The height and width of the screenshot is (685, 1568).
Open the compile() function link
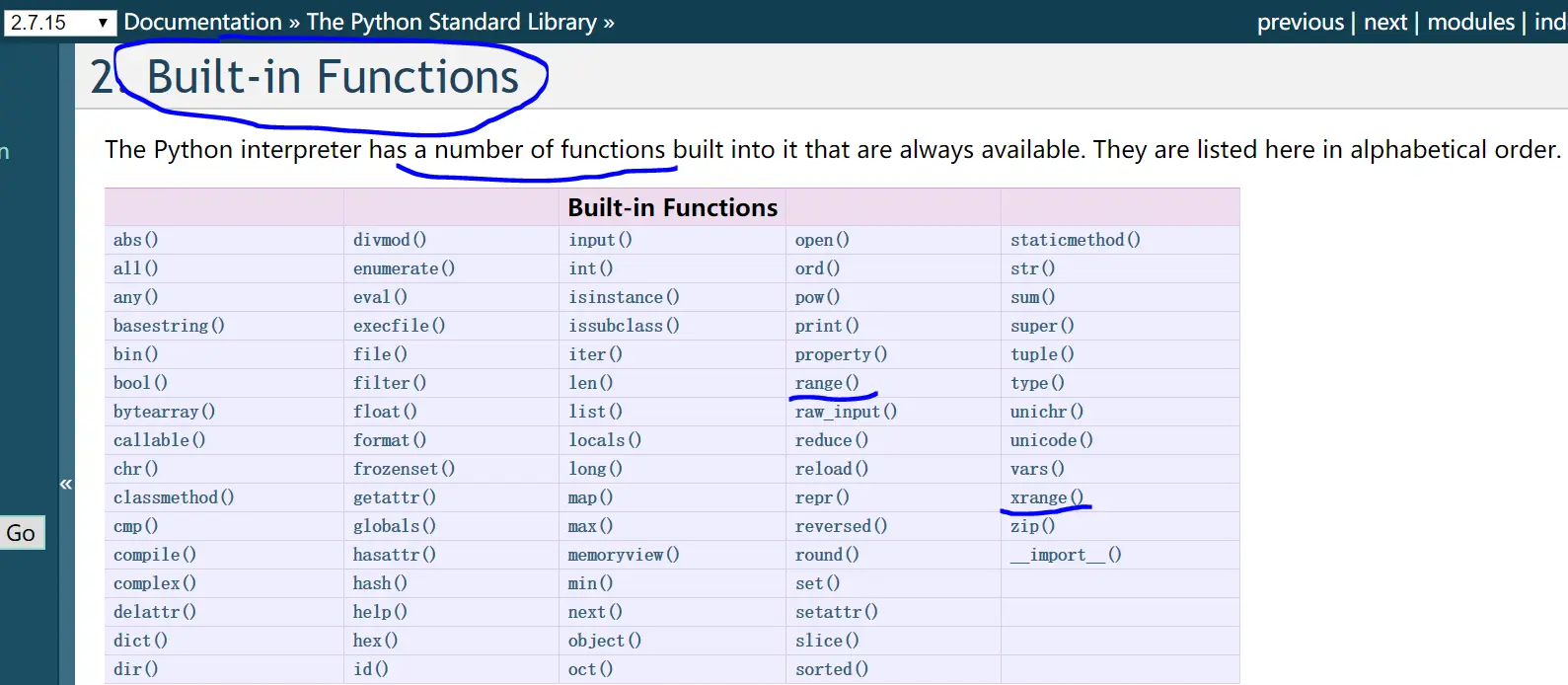[155, 555]
